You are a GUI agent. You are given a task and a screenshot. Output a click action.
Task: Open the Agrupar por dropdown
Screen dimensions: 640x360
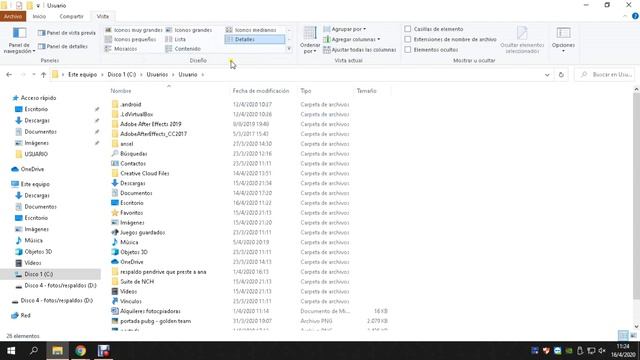(345, 29)
